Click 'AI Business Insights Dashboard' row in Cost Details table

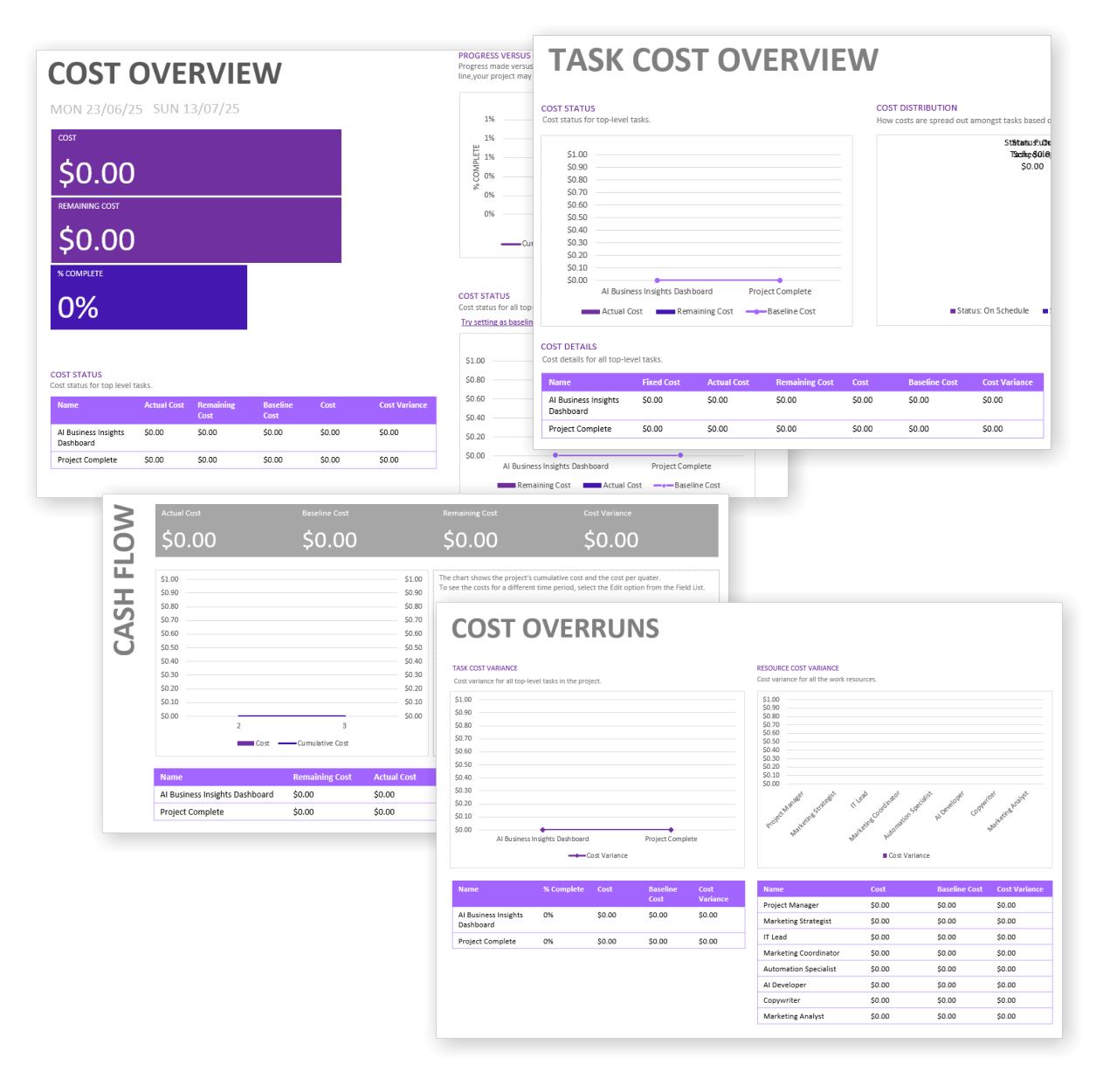(792, 405)
